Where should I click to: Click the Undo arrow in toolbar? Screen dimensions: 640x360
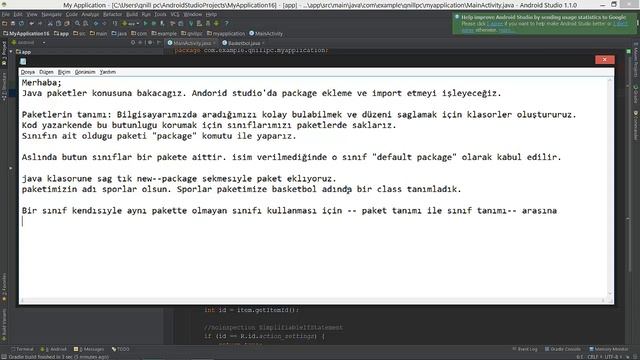click(x=31, y=23)
